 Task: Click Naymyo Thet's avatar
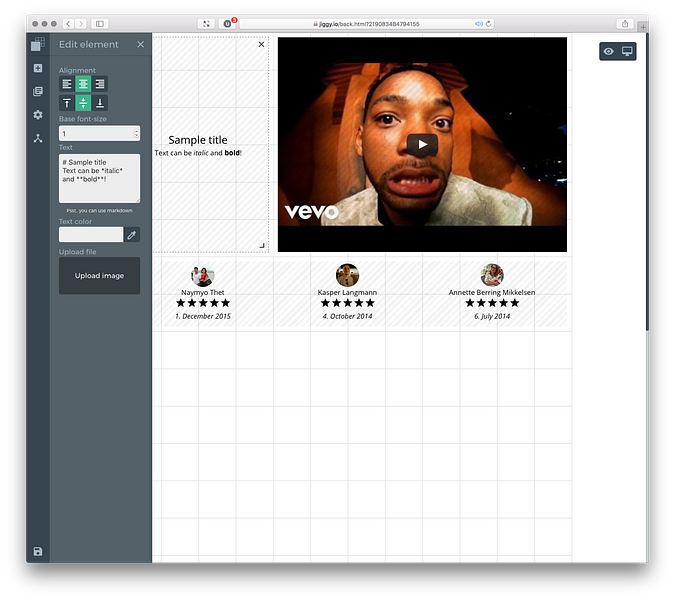coord(202,275)
